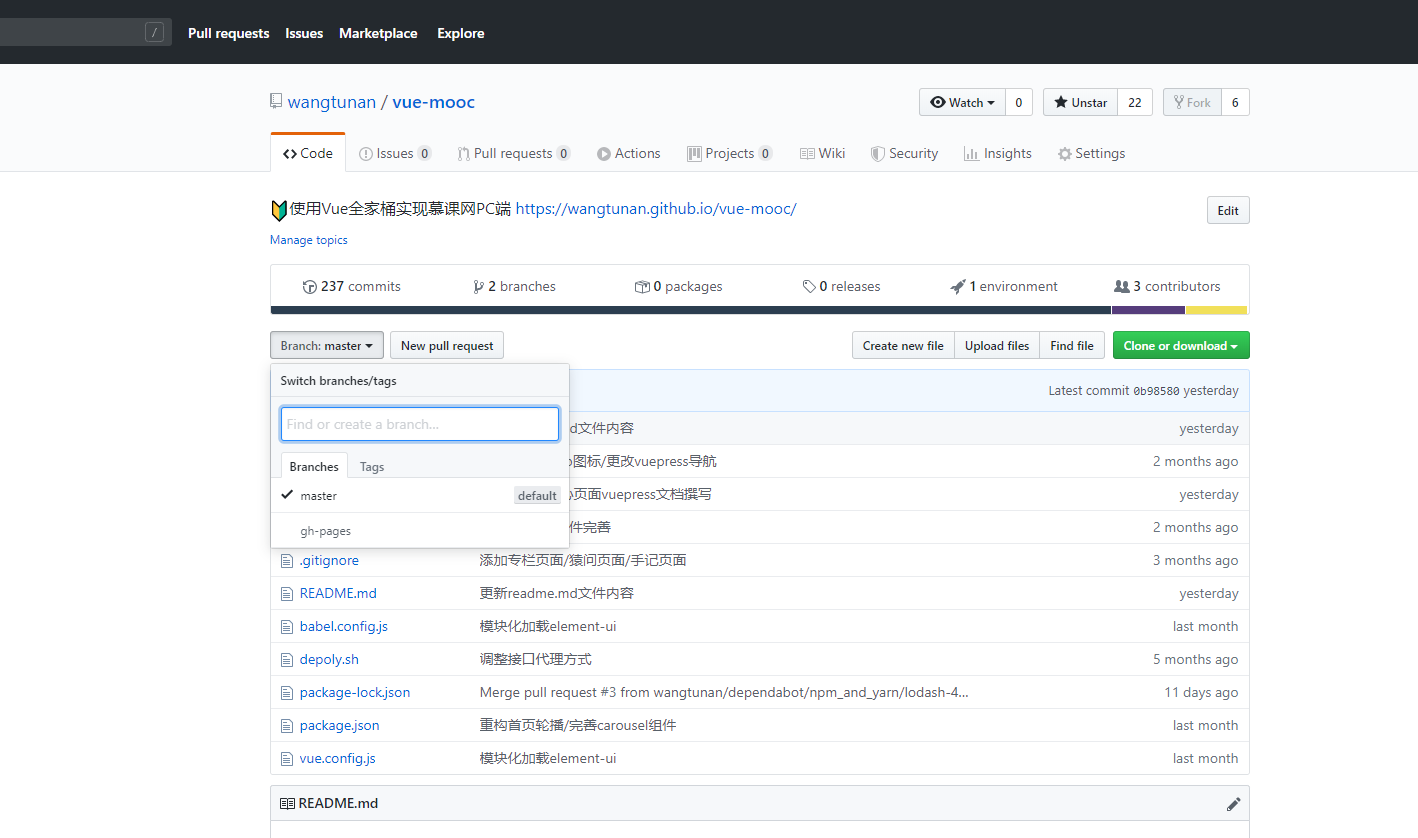Click the file icon next to vue.config.js

[286, 759]
